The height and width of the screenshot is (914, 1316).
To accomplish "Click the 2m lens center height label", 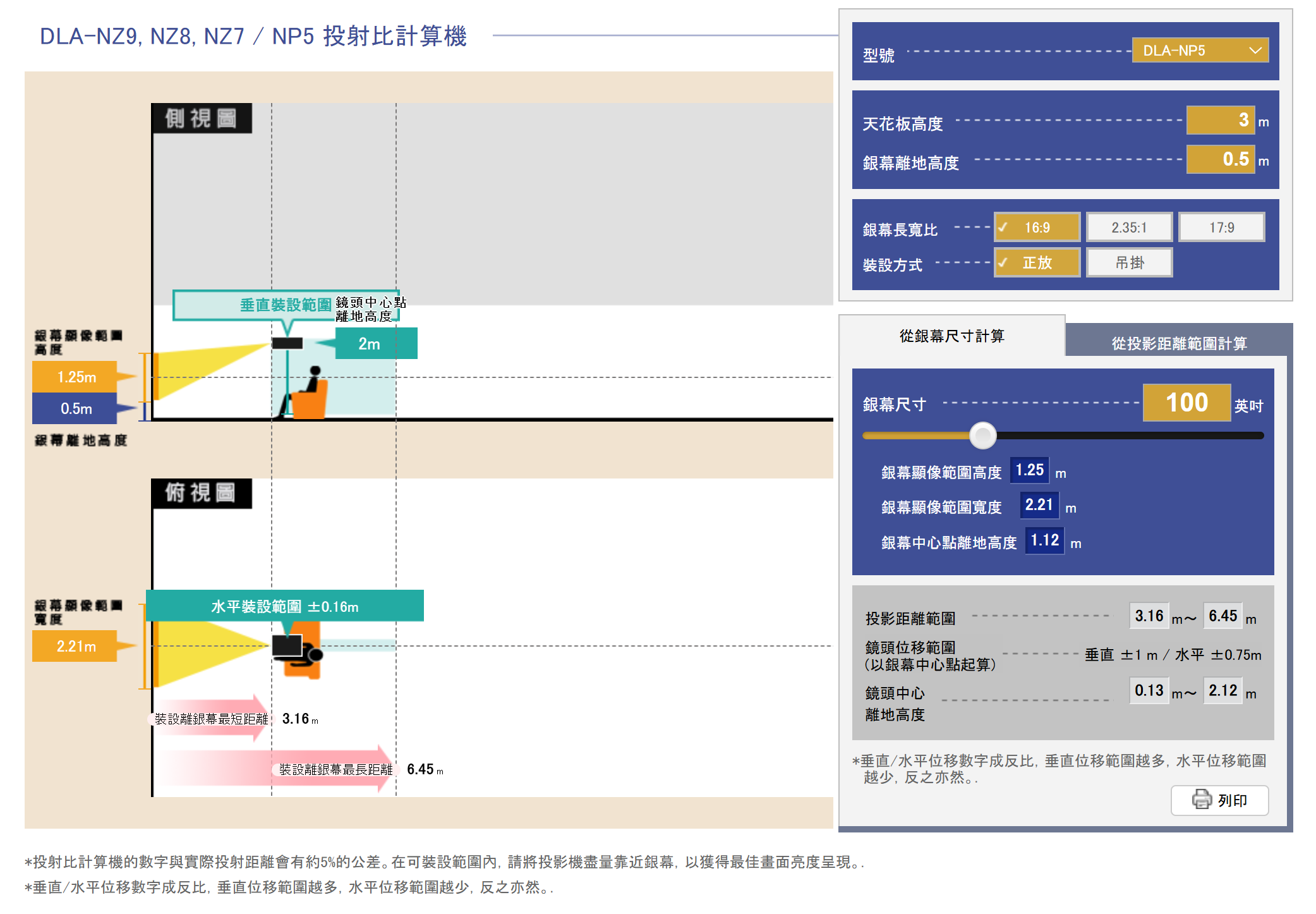I will tap(376, 343).
